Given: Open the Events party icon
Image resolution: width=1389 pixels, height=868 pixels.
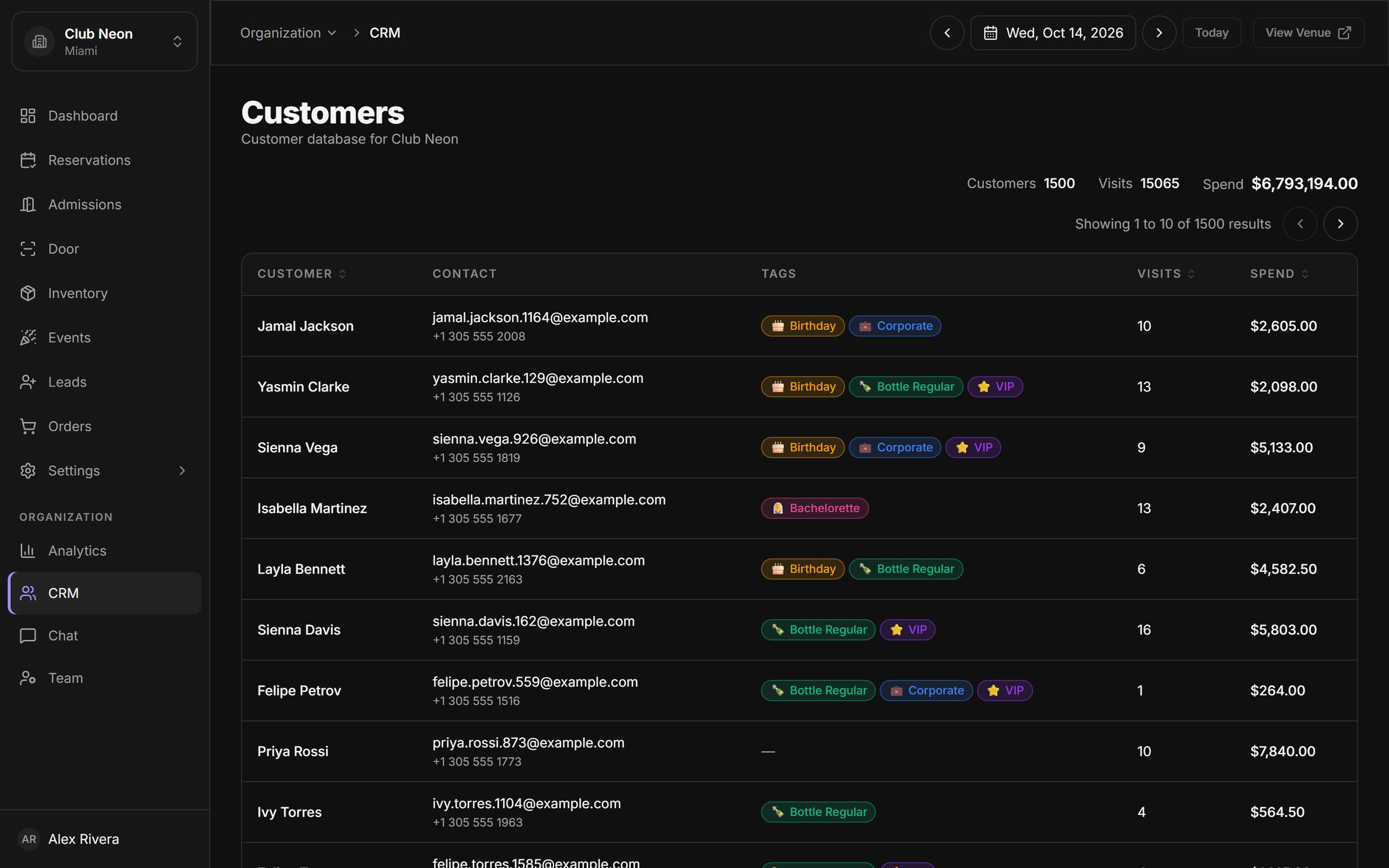Looking at the screenshot, I should (28, 337).
